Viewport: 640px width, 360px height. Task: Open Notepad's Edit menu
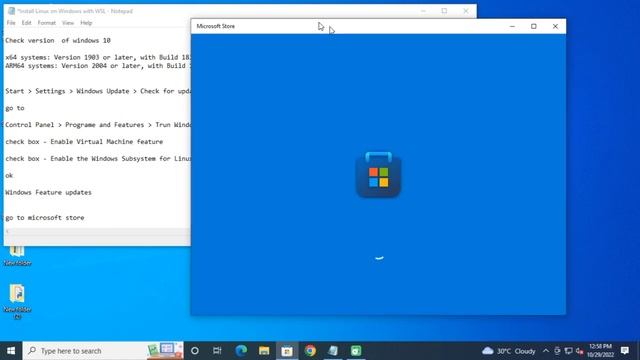coord(27,23)
